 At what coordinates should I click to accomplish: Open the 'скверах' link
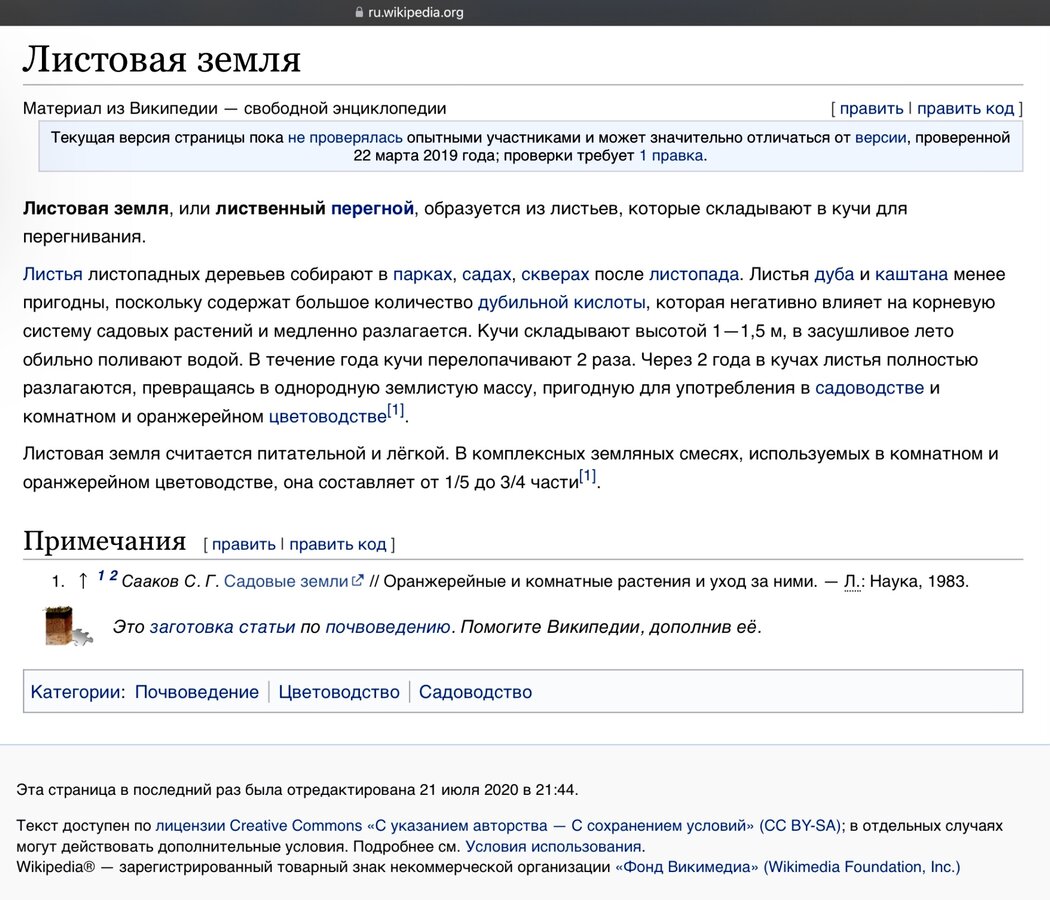tap(555, 274)
